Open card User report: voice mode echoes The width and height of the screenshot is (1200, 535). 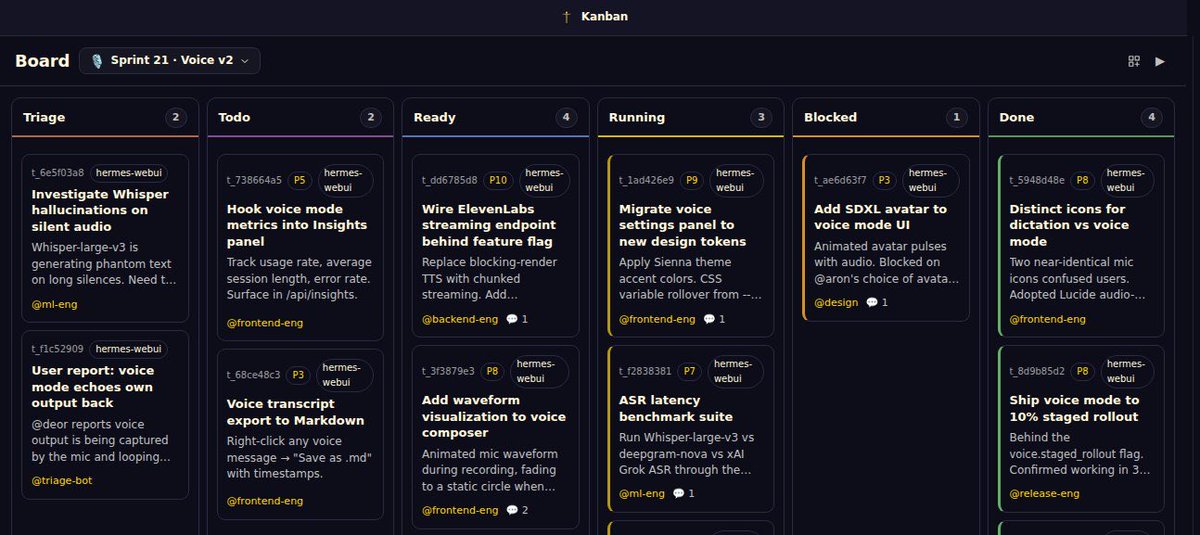105,415
